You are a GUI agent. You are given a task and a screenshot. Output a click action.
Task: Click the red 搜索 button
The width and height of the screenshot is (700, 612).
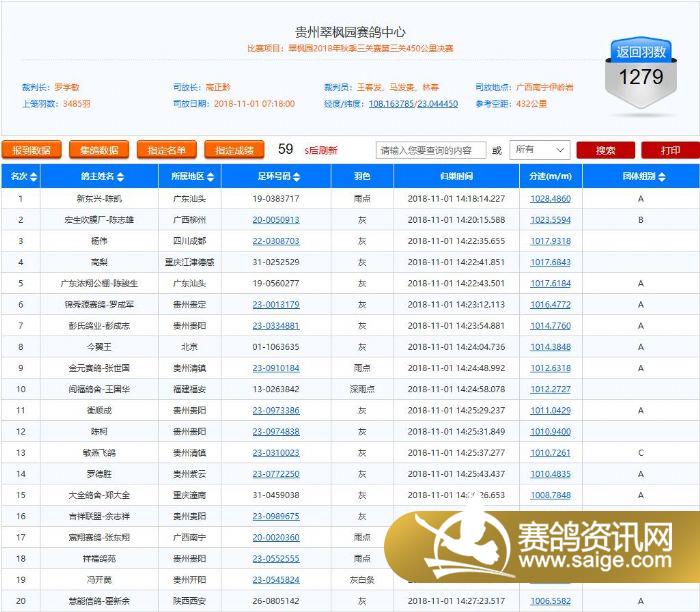click(605, 150)
